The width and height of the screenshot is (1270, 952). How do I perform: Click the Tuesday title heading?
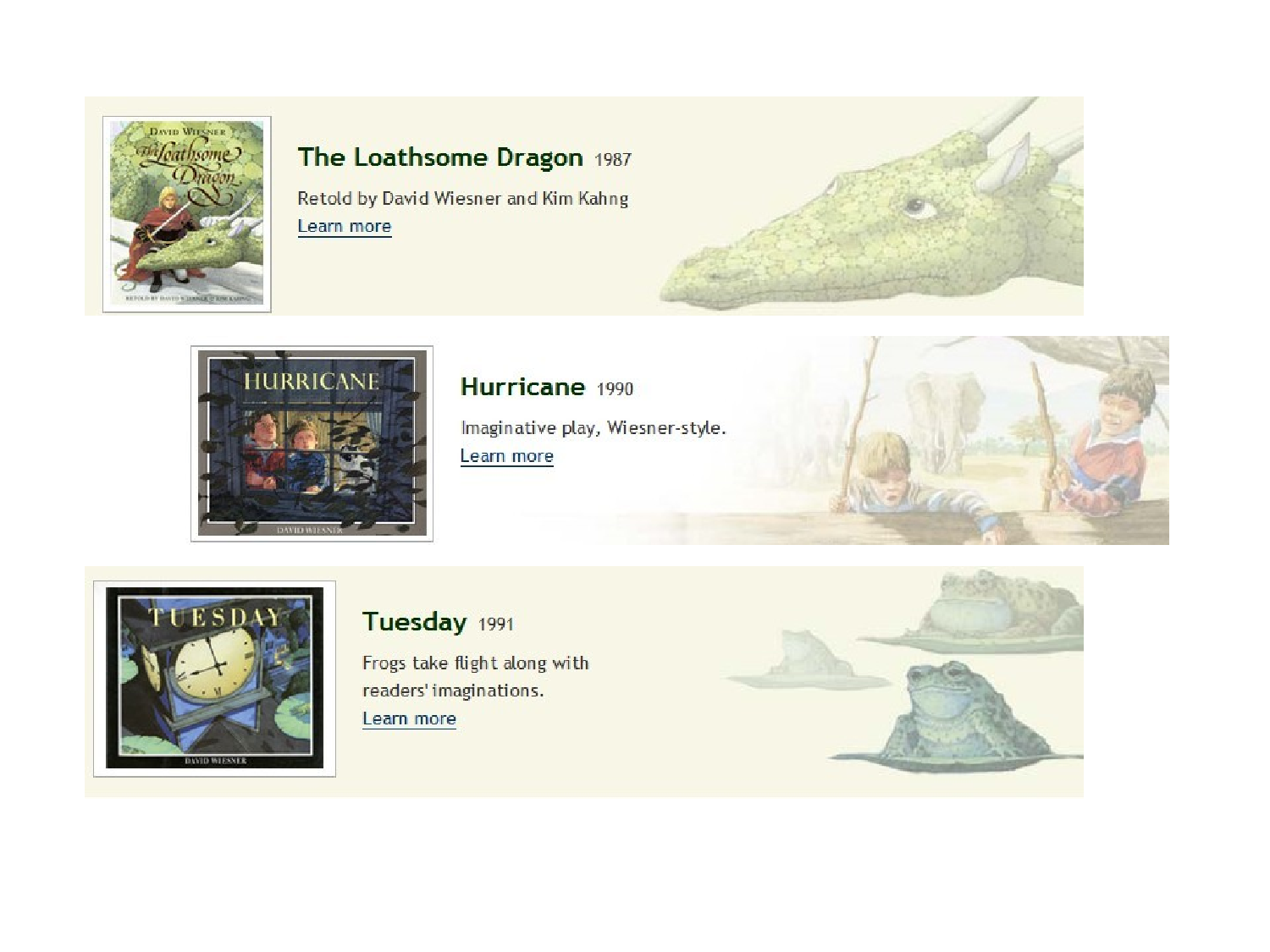414,622
